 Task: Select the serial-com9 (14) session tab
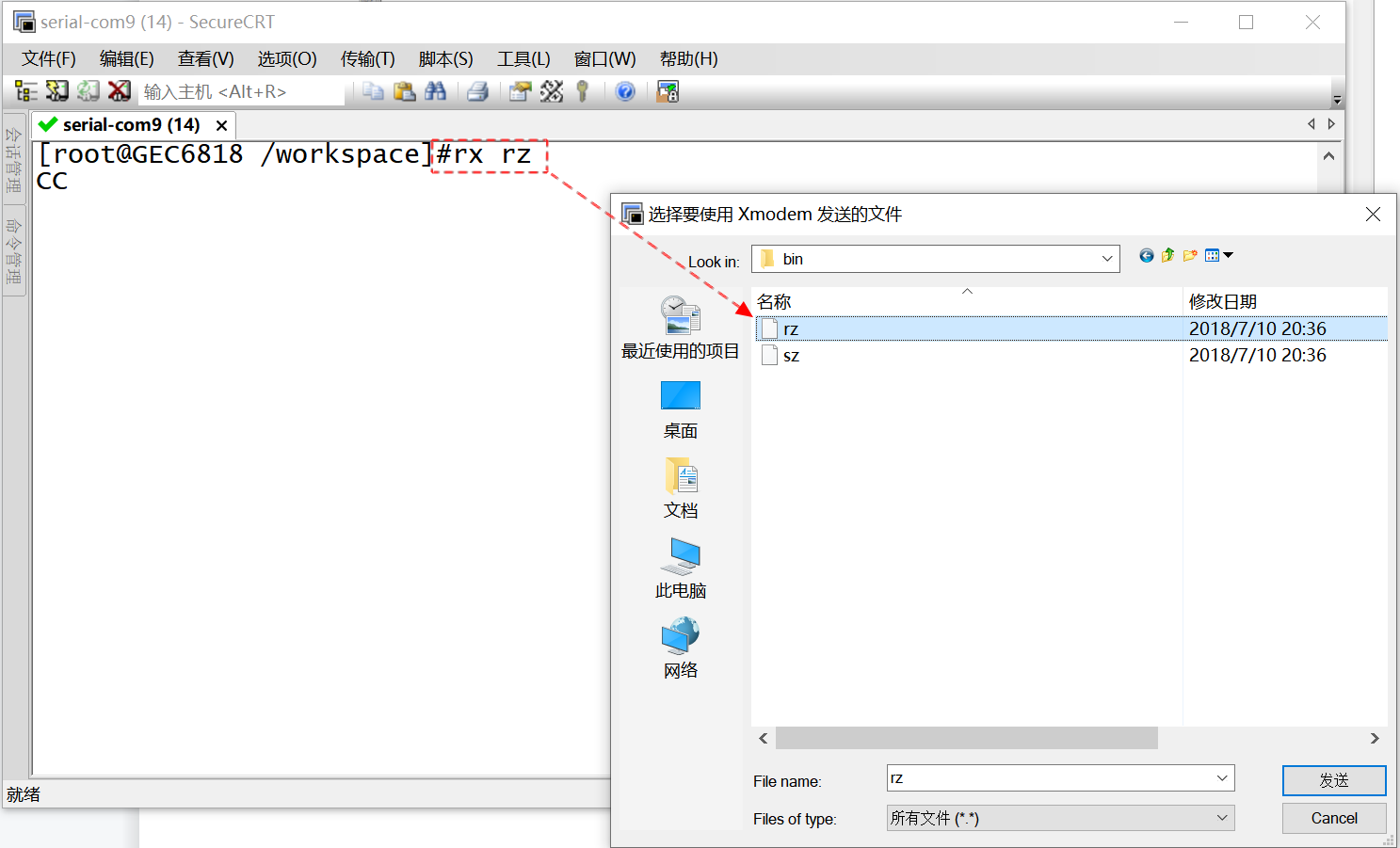coord(131,124)
